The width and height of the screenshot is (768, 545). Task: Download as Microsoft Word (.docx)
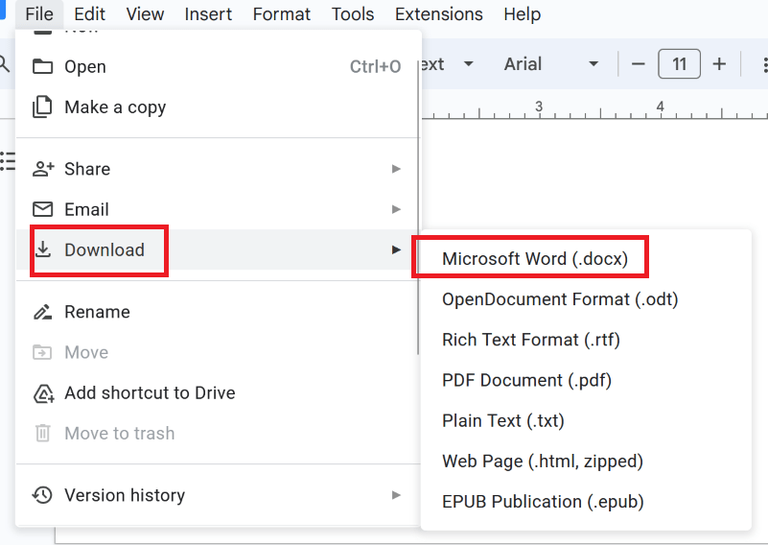click(x=535, y=258)
